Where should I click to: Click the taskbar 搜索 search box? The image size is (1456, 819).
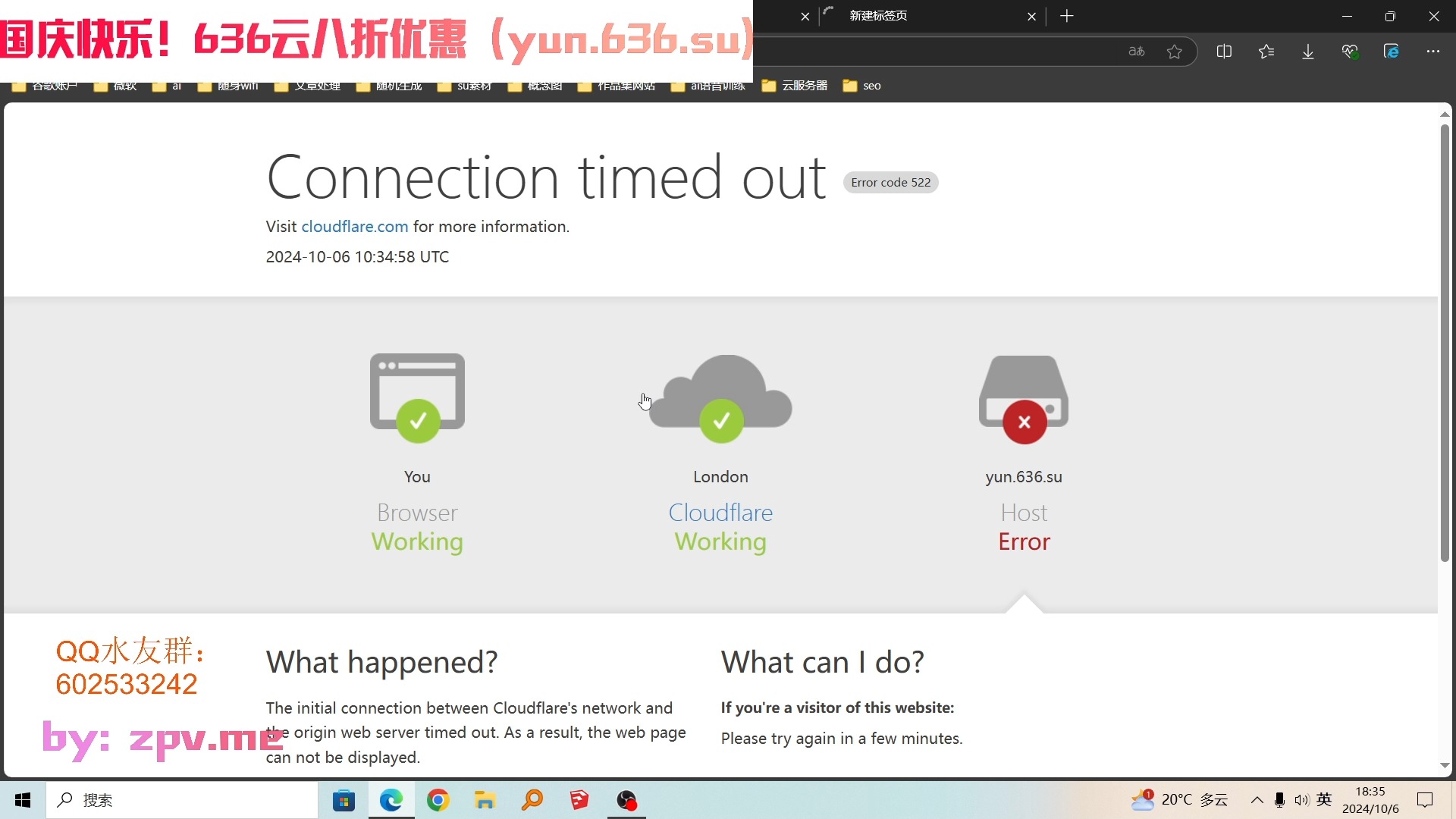click(182, 800)
